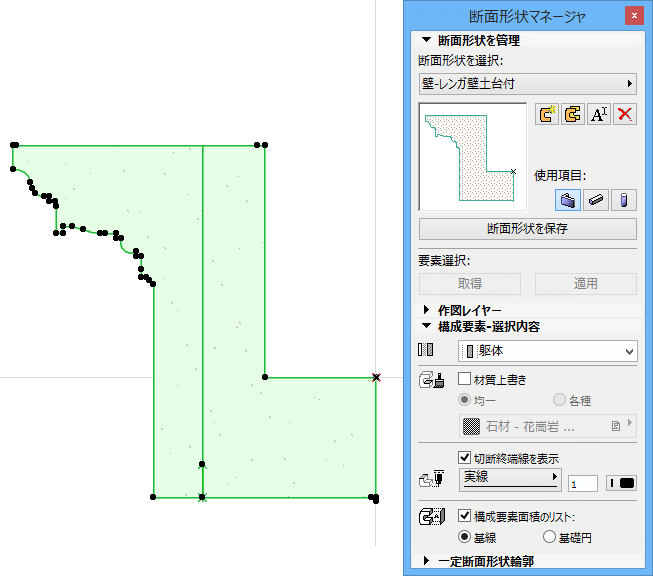Screen dimensions: 653x576
Task: Toggle beam usage icon
Action: click(x=596, y=200)
